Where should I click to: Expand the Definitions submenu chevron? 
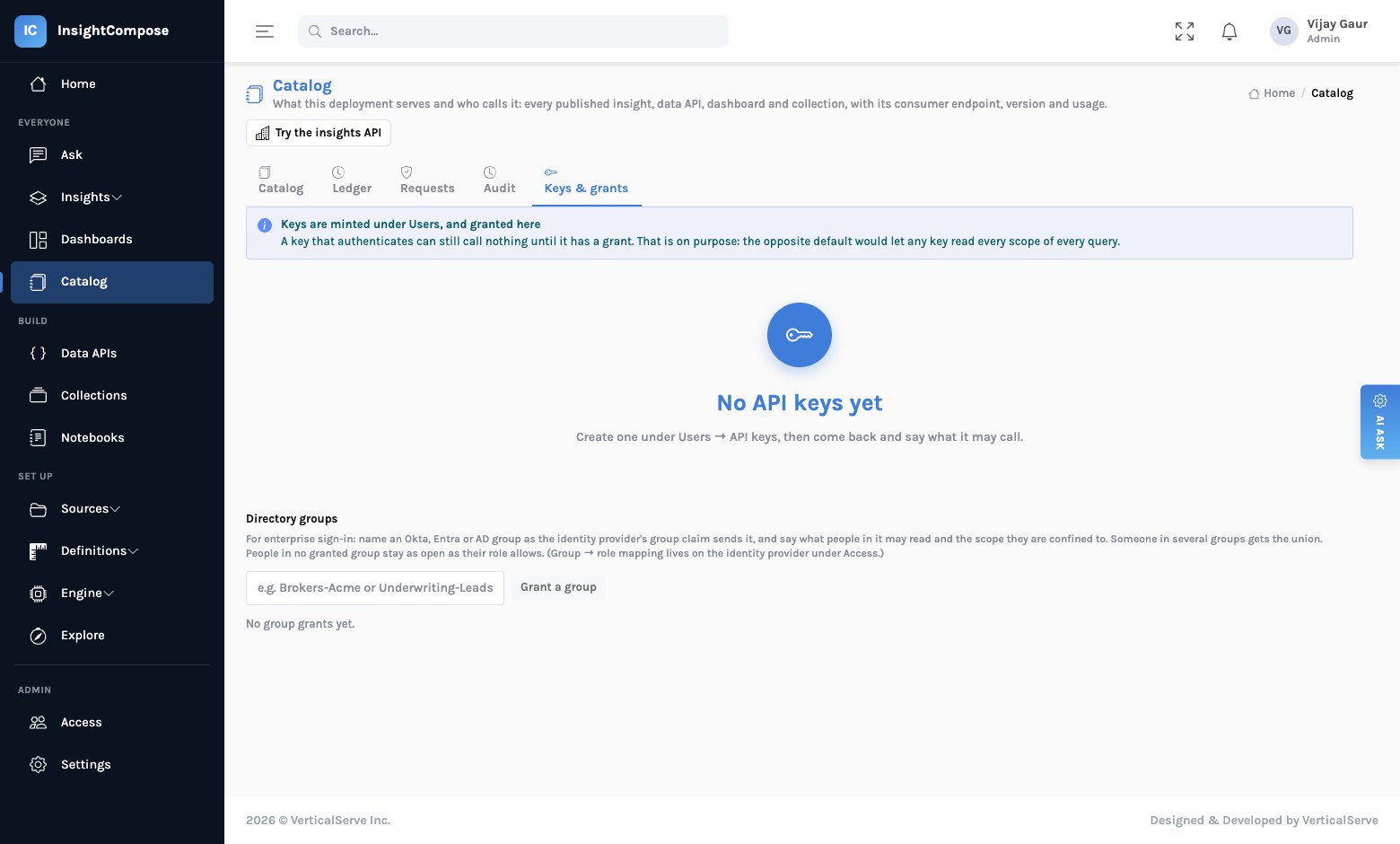pyautogui.click(x=133, y=551)
